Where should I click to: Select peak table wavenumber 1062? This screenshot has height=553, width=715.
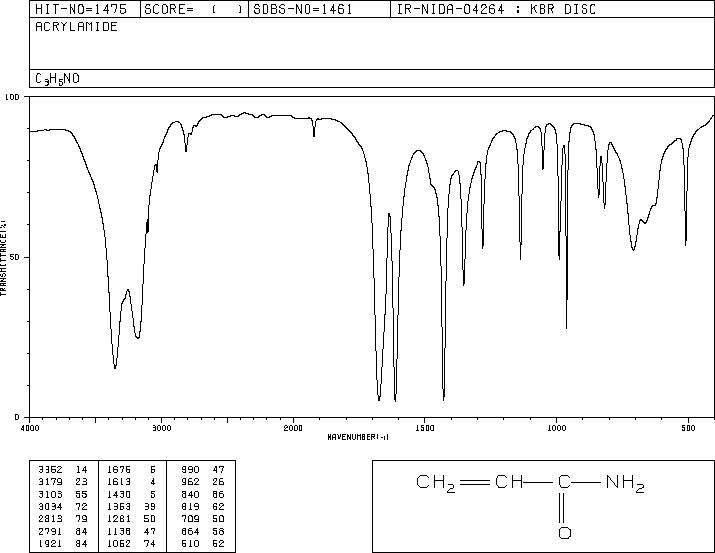(x=119, y=544)
